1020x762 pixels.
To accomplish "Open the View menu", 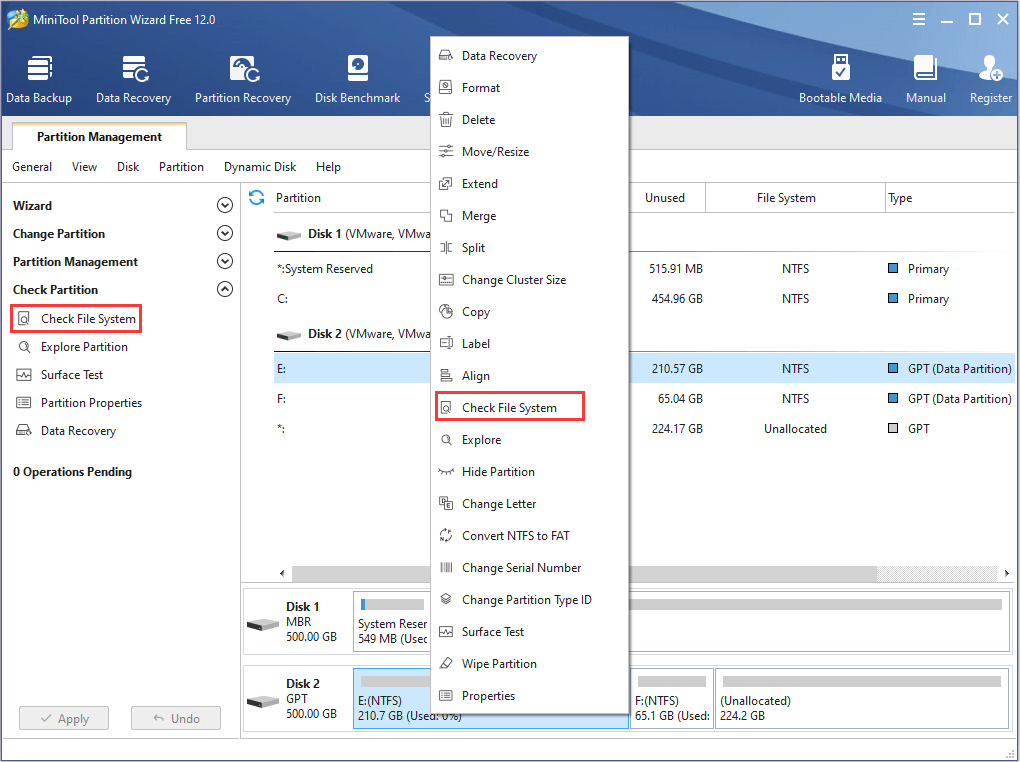I will (85, 167).
